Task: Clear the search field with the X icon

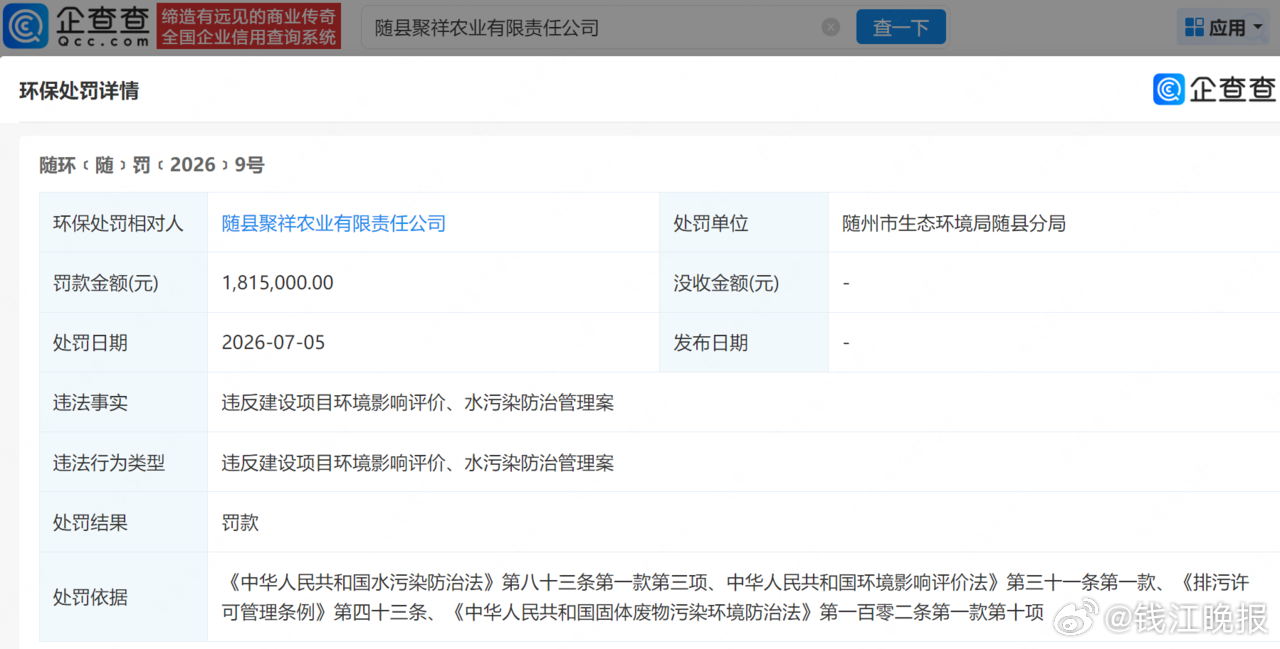Action: click(831, 27)
